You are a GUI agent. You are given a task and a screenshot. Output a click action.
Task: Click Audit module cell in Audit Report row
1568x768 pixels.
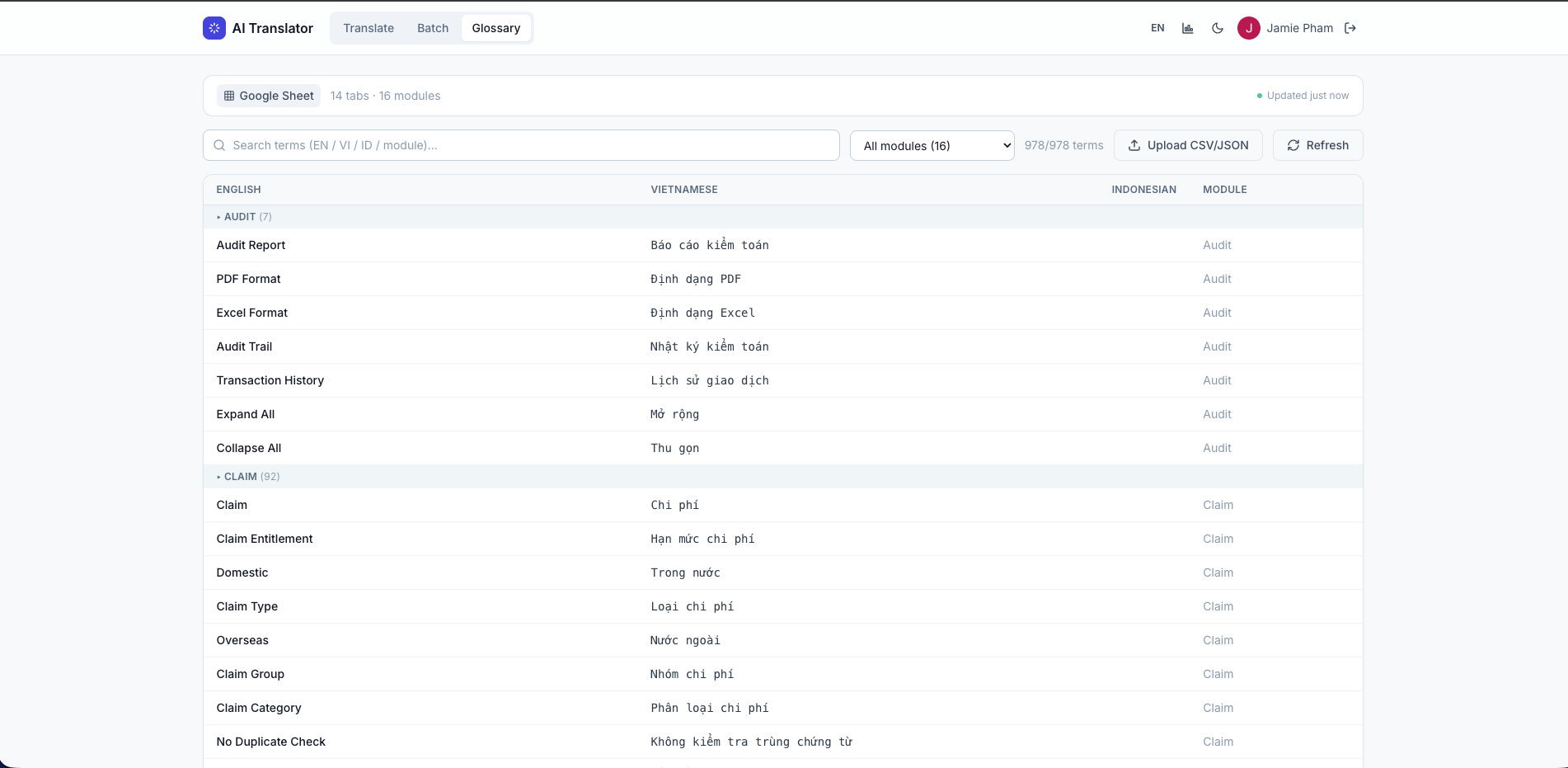tap(1217, 245)
